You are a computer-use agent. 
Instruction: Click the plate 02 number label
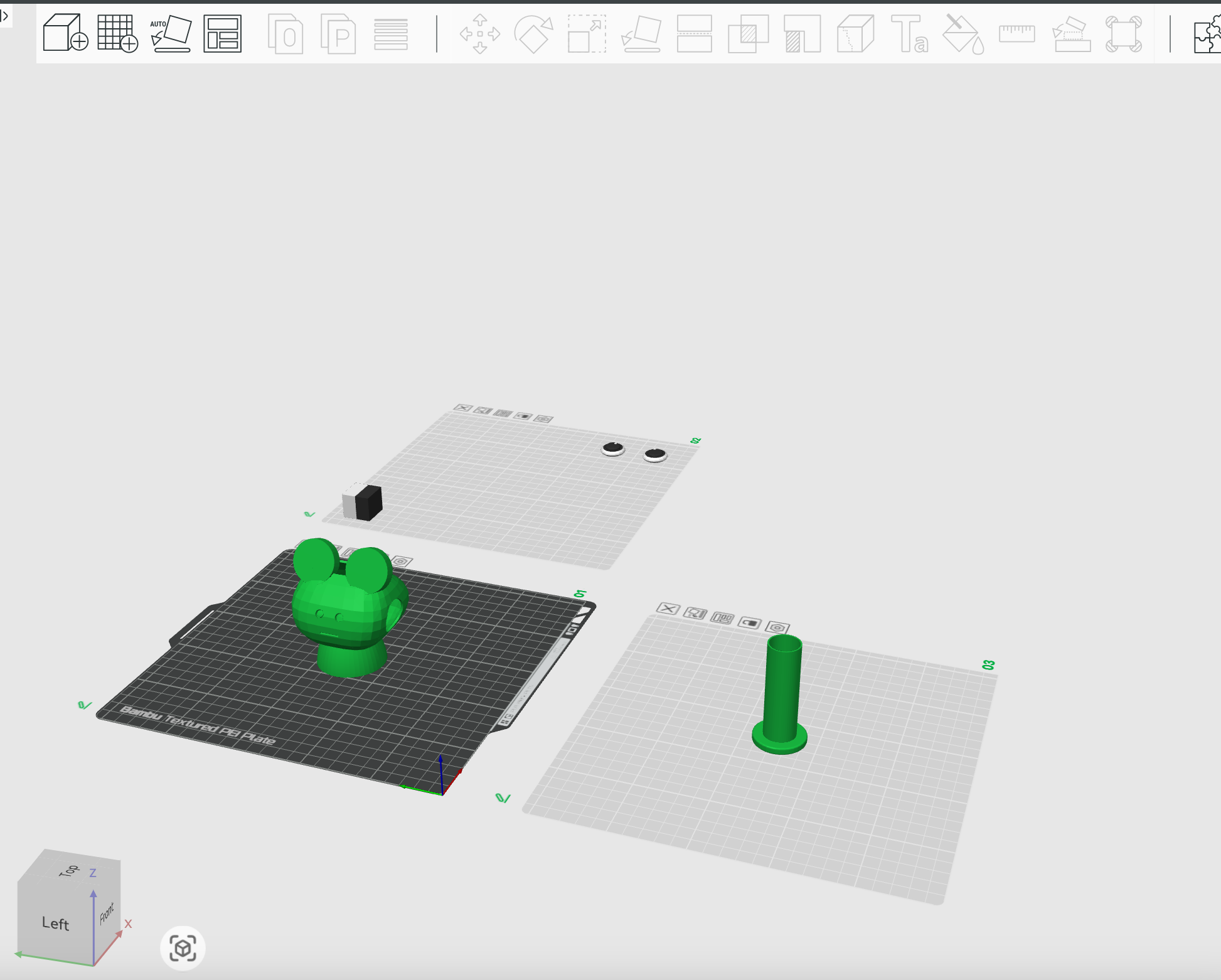click(695, 441)
